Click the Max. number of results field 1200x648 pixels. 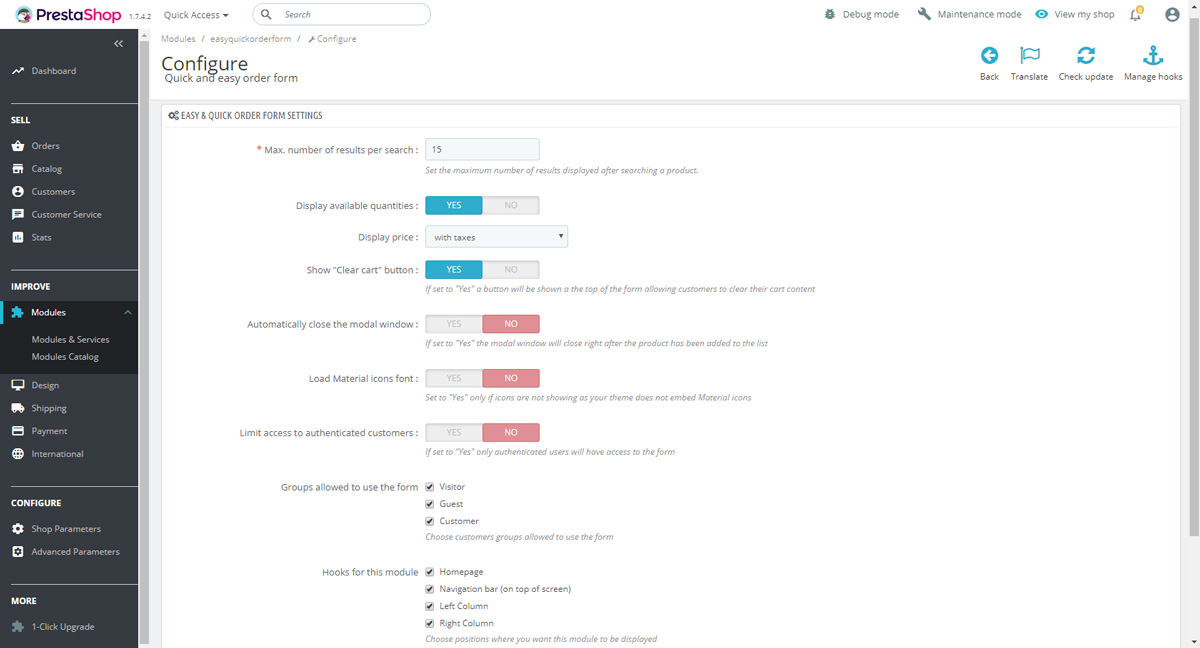pyautogui.click(x=482, y=149)
